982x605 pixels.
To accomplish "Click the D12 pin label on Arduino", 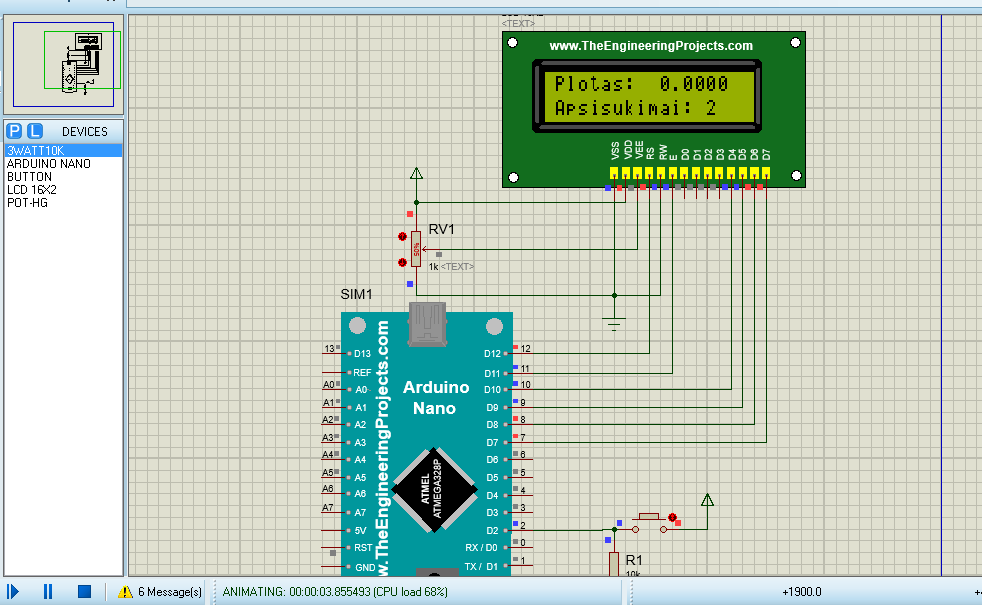I will (492, 354).
